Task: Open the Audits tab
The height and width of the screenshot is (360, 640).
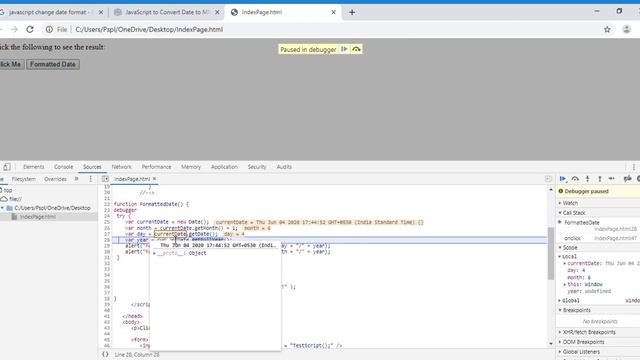Action: [x=284, y=167]
